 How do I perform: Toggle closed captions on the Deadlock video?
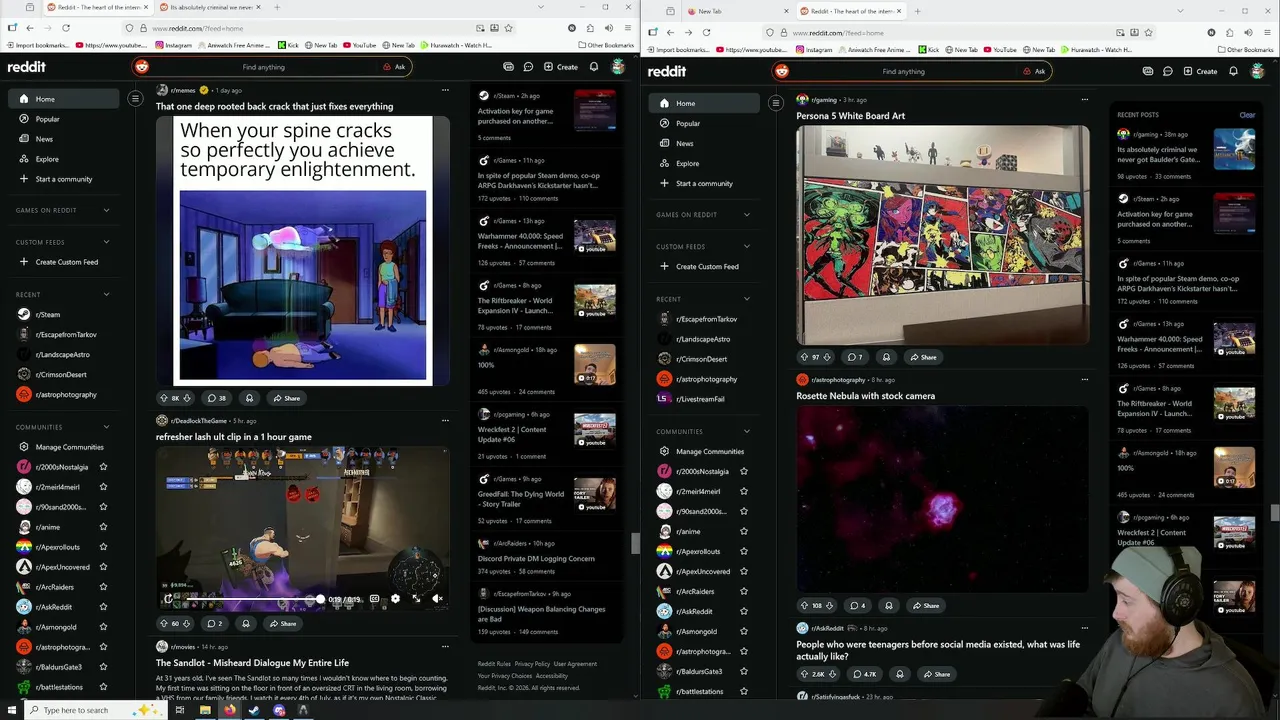click(374, 599)
